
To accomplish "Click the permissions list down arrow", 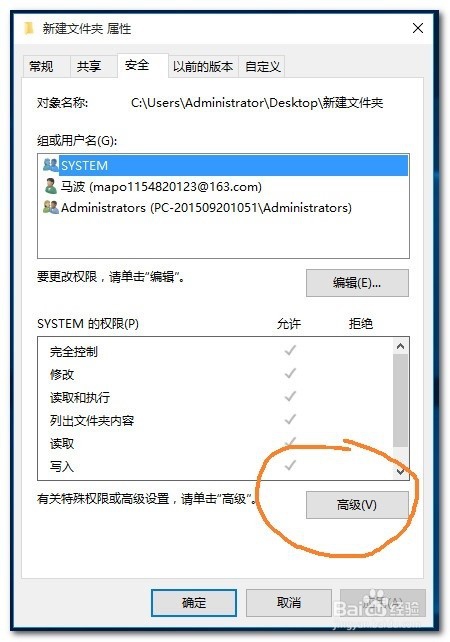I will 400,471.
